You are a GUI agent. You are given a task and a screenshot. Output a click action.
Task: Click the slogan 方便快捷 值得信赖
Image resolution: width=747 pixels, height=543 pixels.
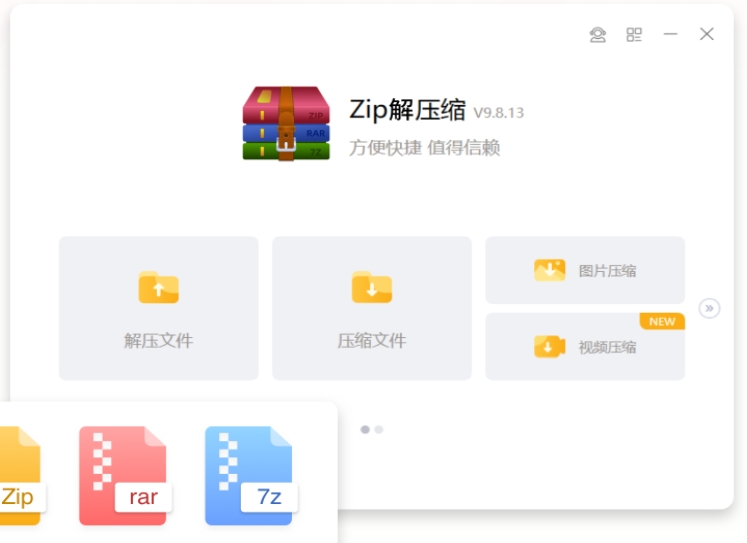coord(424,148)
